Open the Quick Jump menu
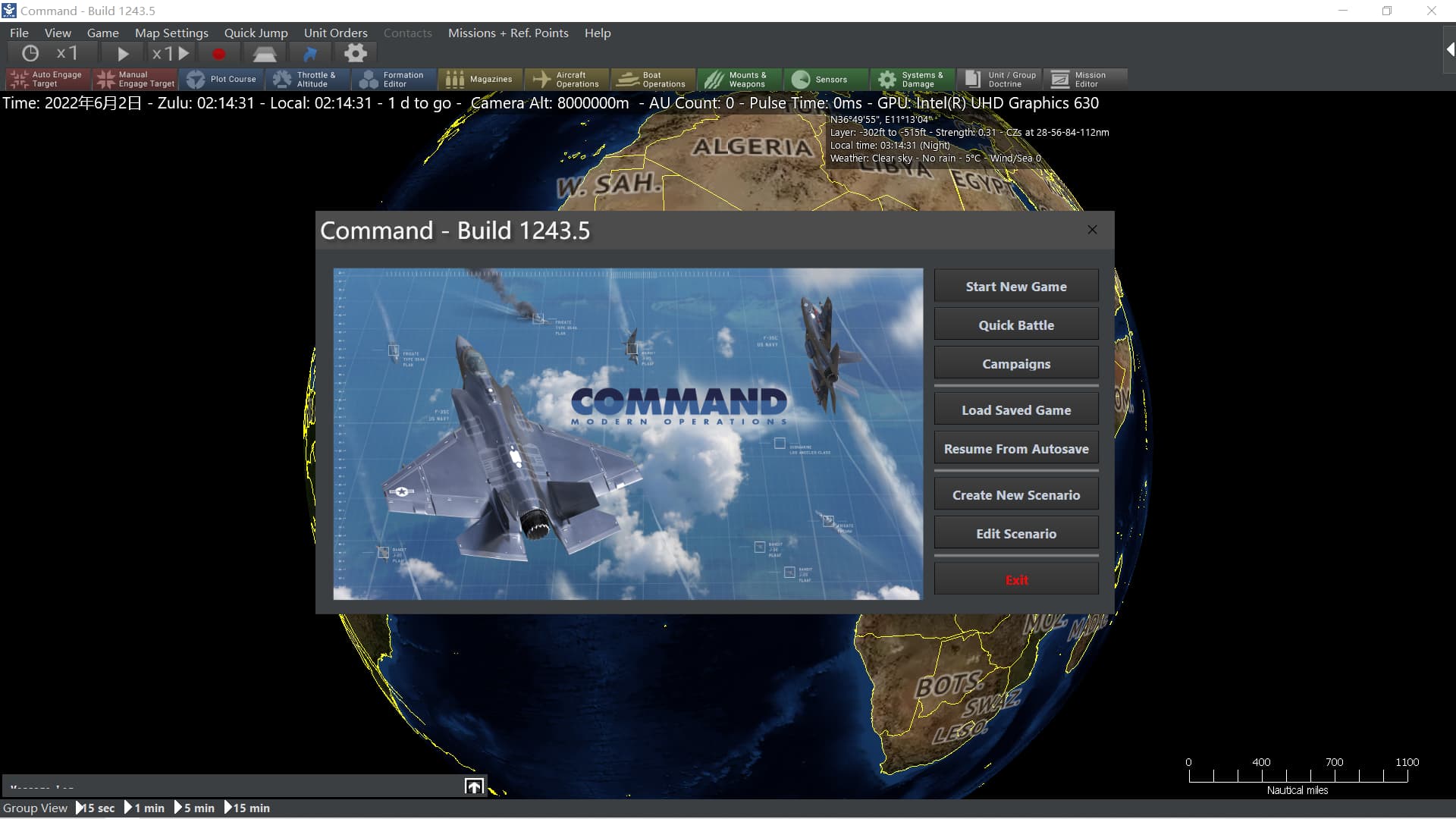The width and height of the screenshot is (1456, 819). click(x=256, y=33)
